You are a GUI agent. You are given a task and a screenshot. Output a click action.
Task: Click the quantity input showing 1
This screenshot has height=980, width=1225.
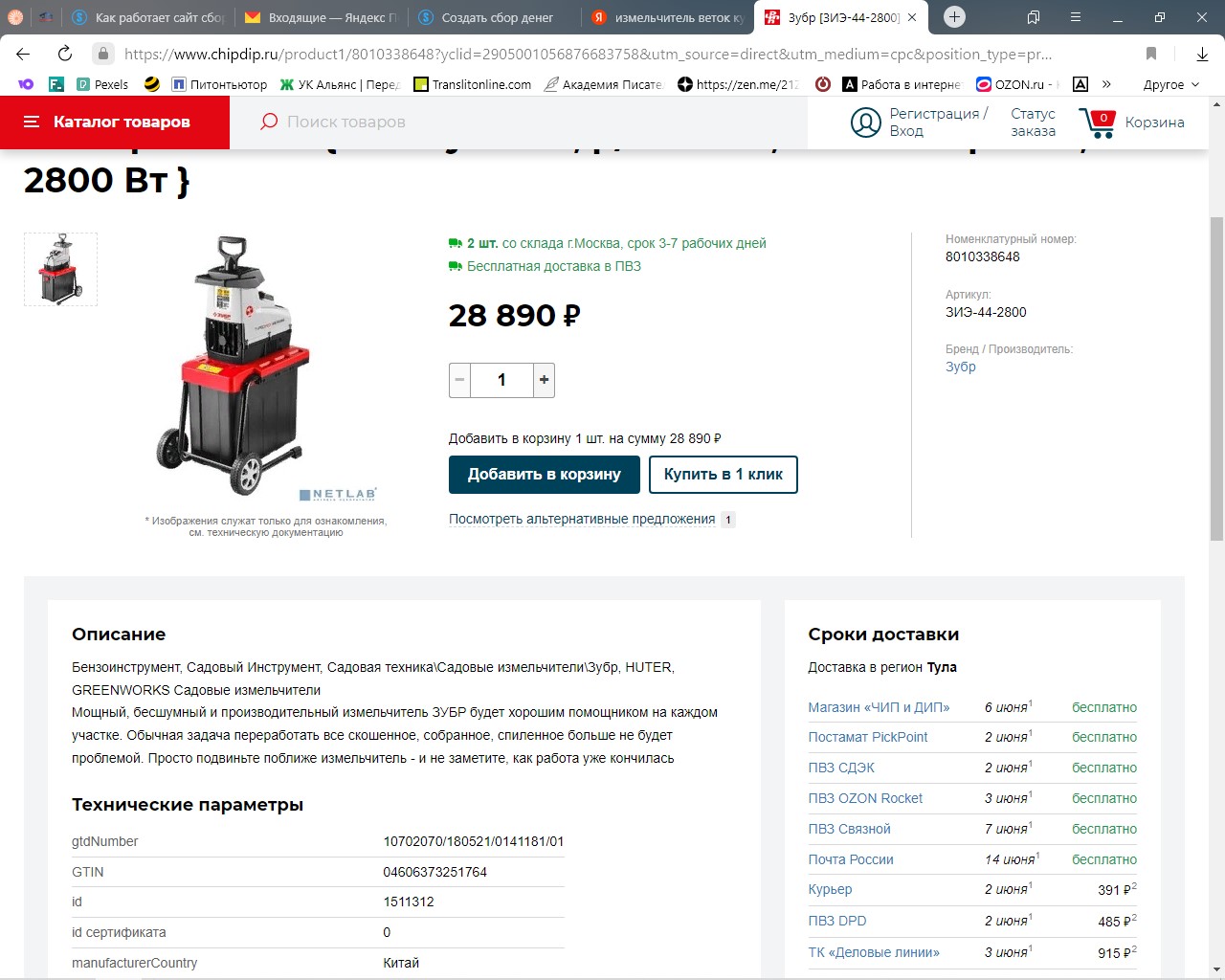pos(501,380)
